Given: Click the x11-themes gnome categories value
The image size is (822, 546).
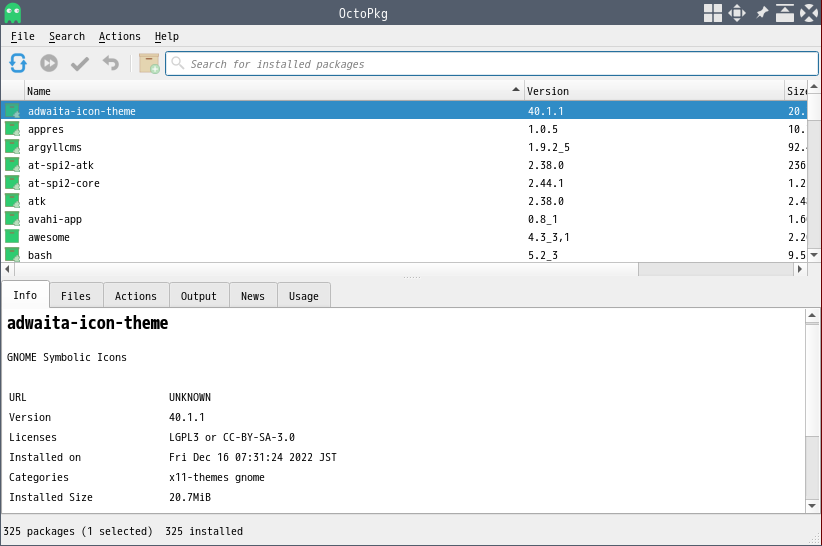Looking at the screenshot, I should tap(217, 477).
